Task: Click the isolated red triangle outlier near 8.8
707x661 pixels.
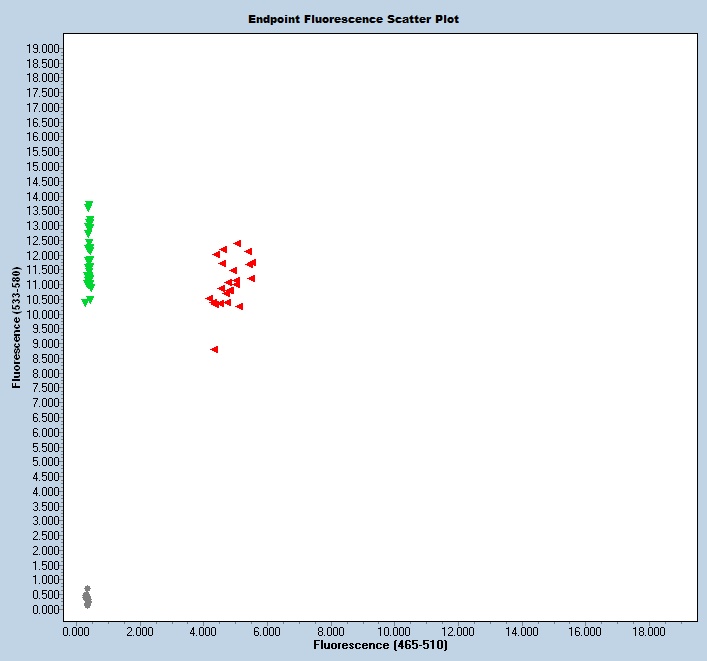Action: tap(214, 349)
